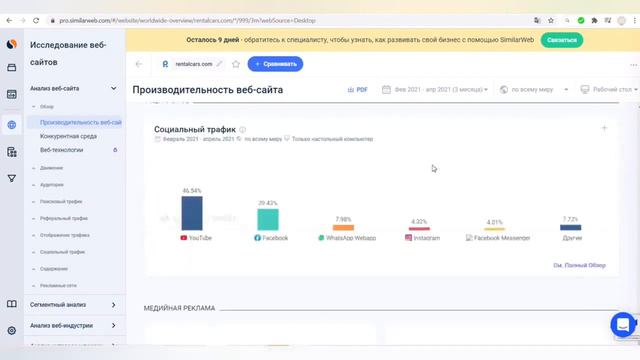Go back in the browser
The image size is (640, 360).
(9, 20)
